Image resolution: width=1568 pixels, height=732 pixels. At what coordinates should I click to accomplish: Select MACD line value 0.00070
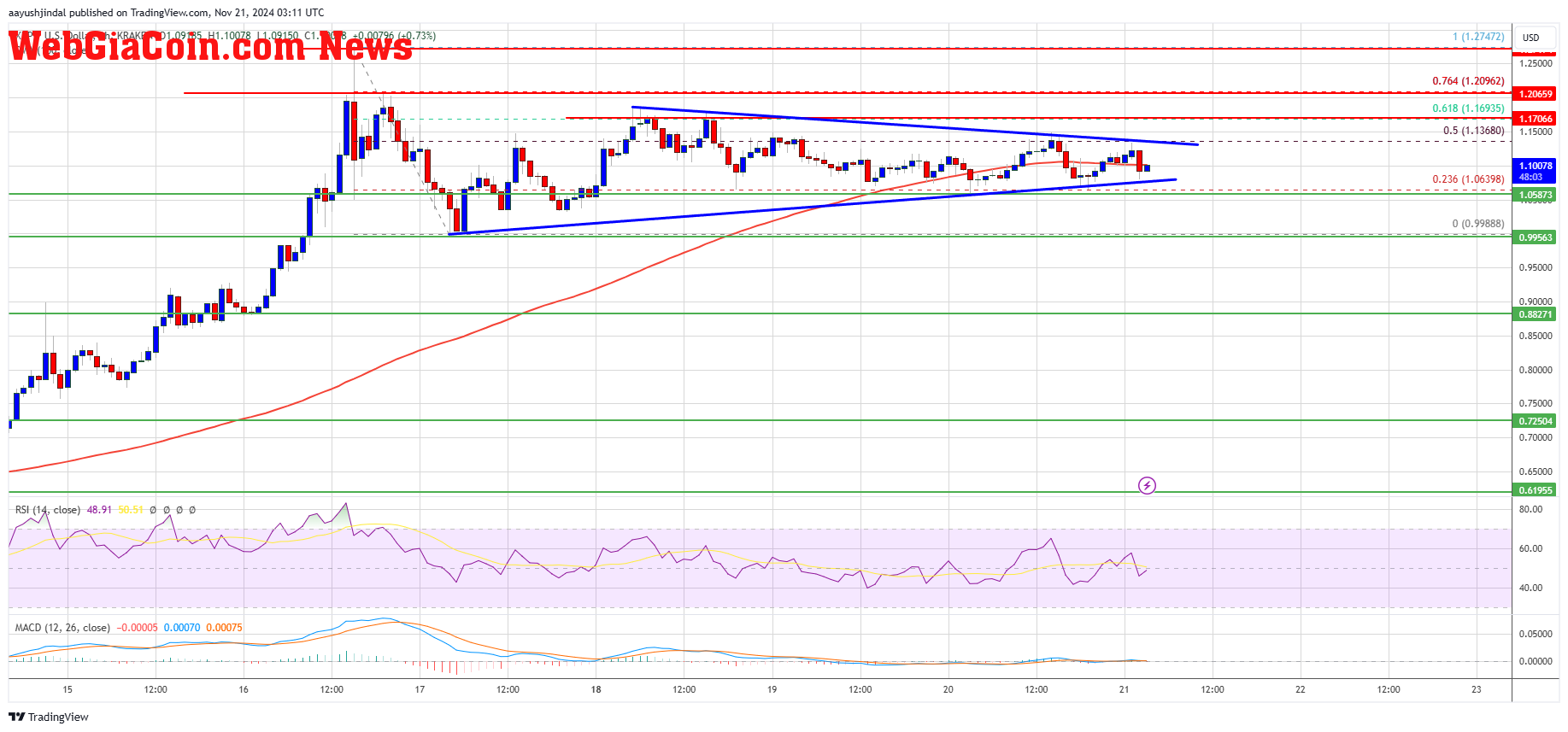pyautogui.click(x=182, y=628)
